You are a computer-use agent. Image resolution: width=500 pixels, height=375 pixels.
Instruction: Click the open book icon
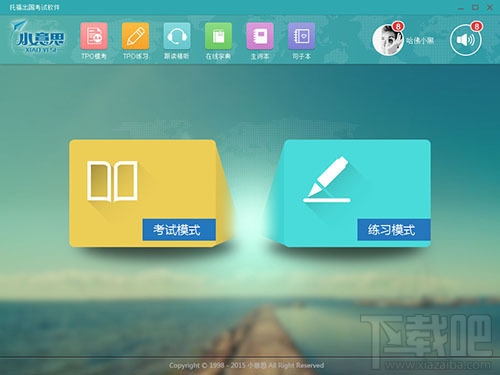pos(112,182)
